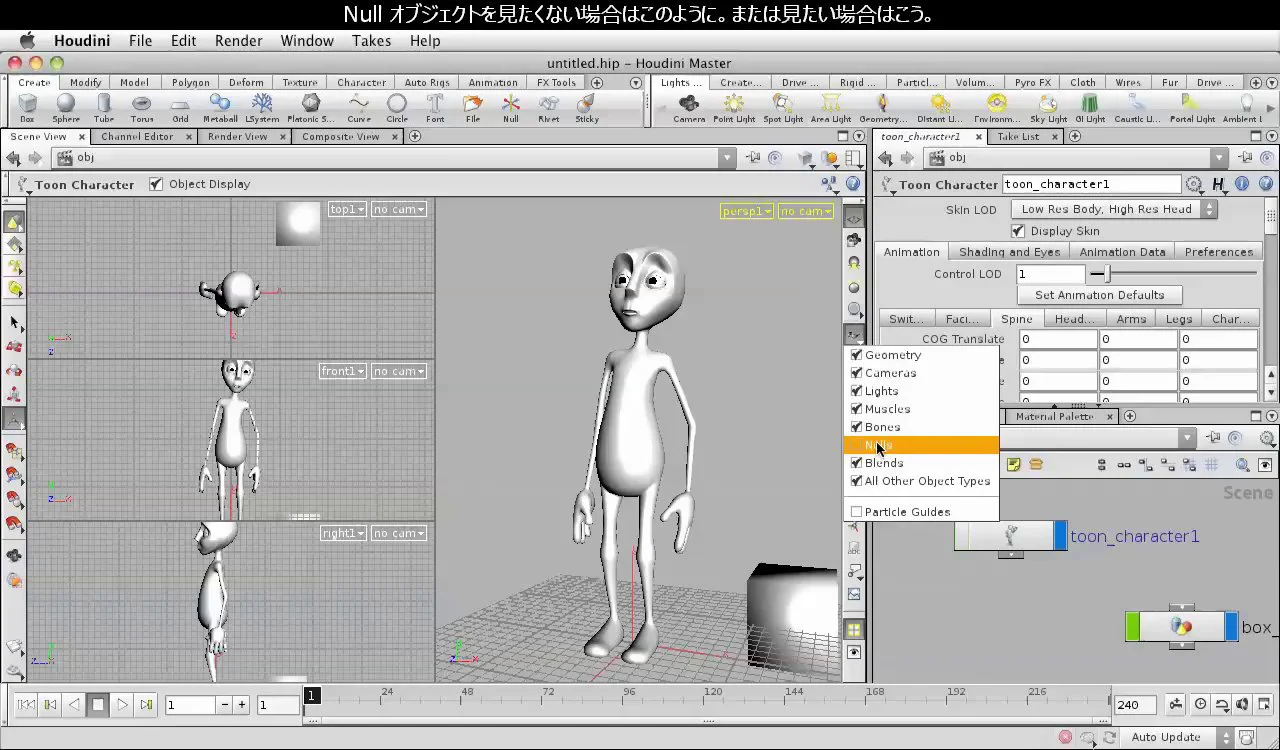Open the File menu
This screenshot has width=1280, height=750.
(x=140, y=41)
